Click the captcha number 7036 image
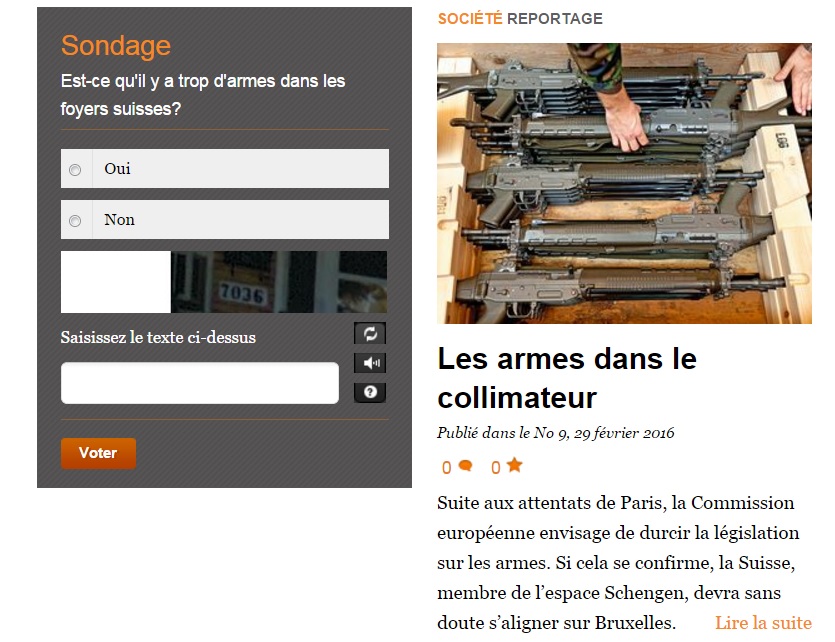835x642 pixels. point(279,282)
